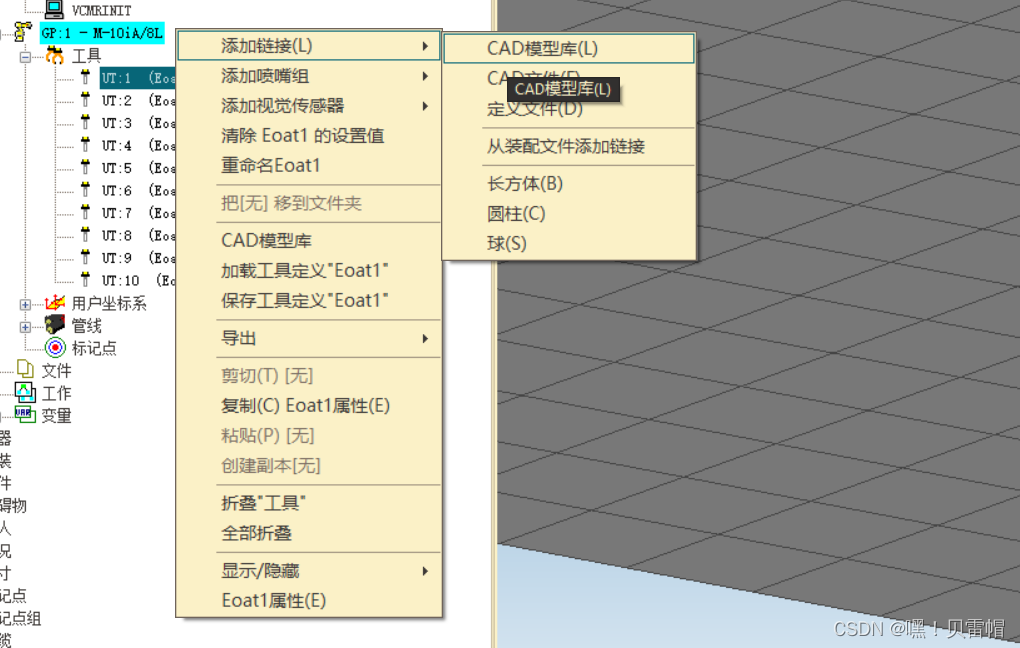Select the GP:1 - M-10iA/8L tree row
The width and height of the screenshot is (1020, 648).
coord(101,33)
